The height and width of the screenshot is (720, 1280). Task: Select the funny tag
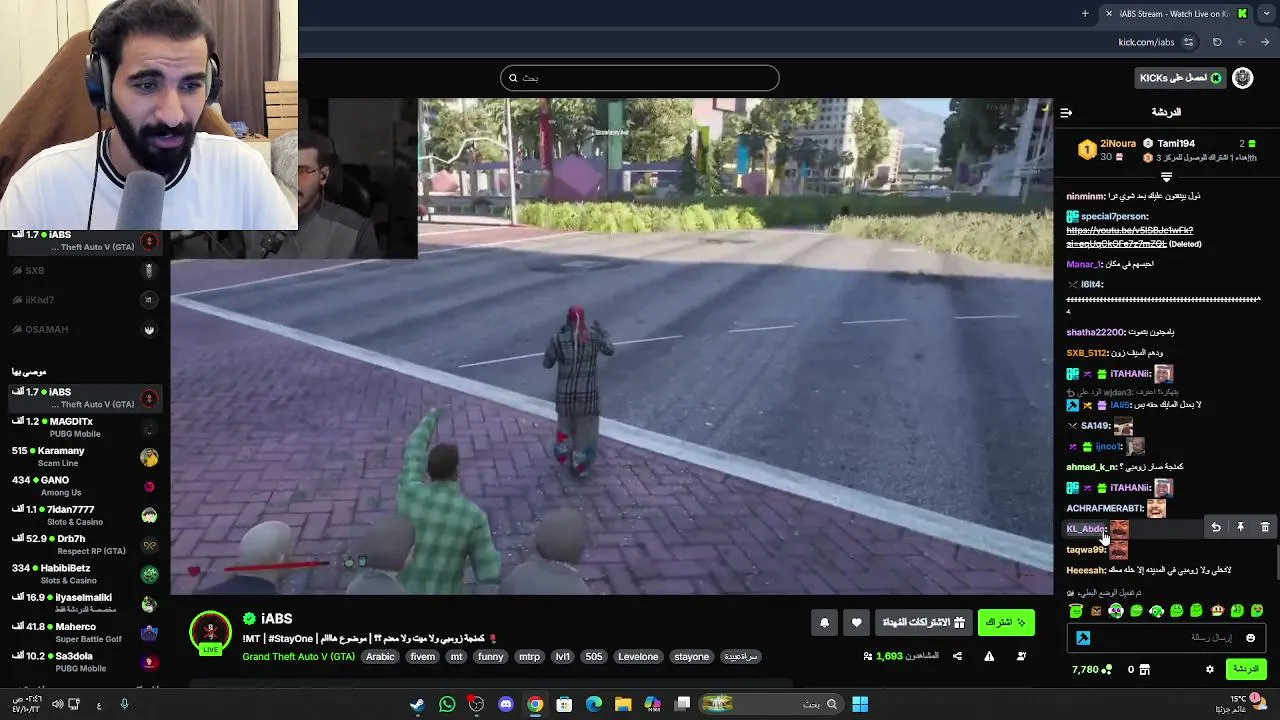point(490,657)
